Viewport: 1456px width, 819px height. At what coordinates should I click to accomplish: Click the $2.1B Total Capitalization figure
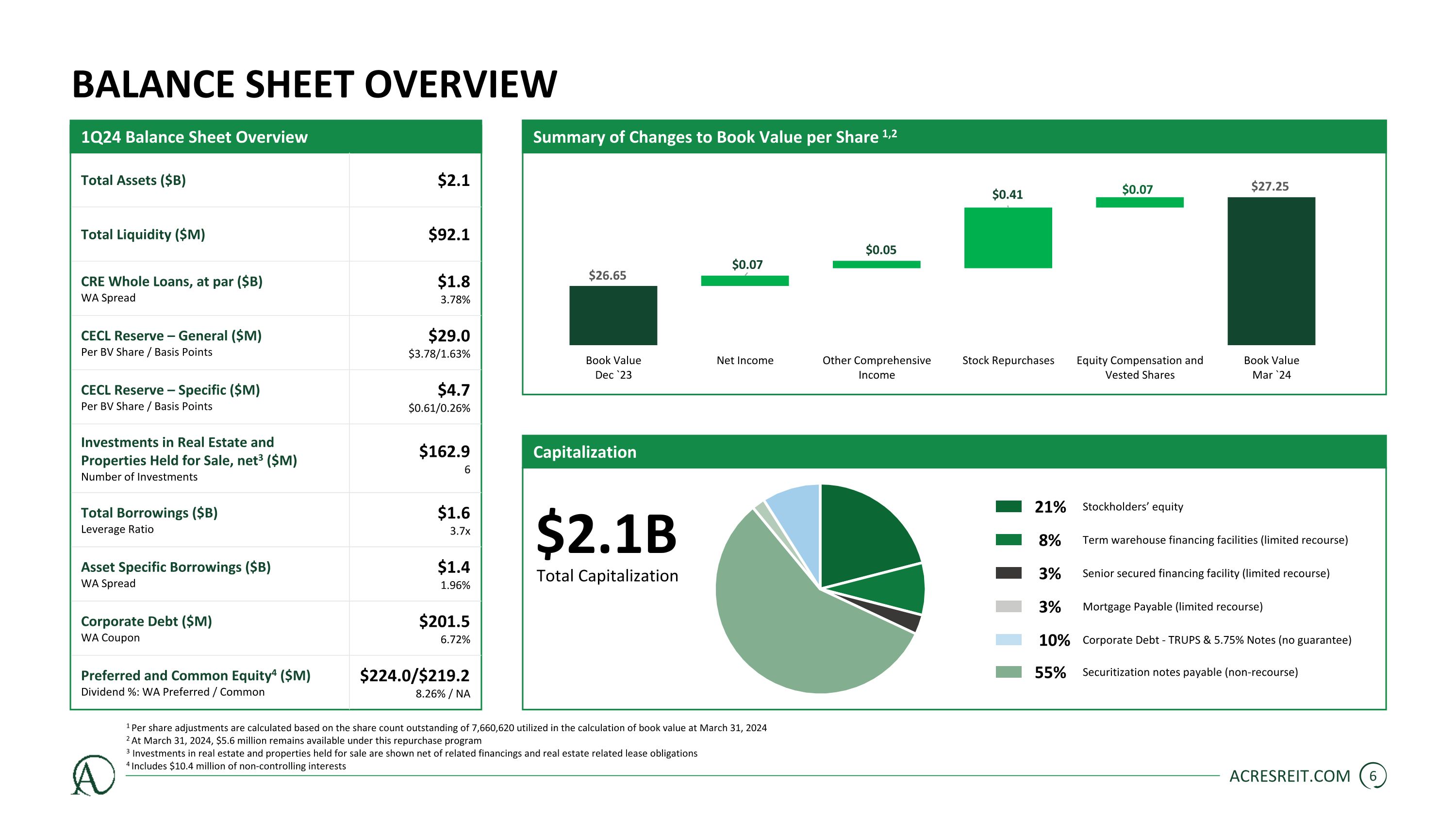pyautogui.click(x=606, y=534)
